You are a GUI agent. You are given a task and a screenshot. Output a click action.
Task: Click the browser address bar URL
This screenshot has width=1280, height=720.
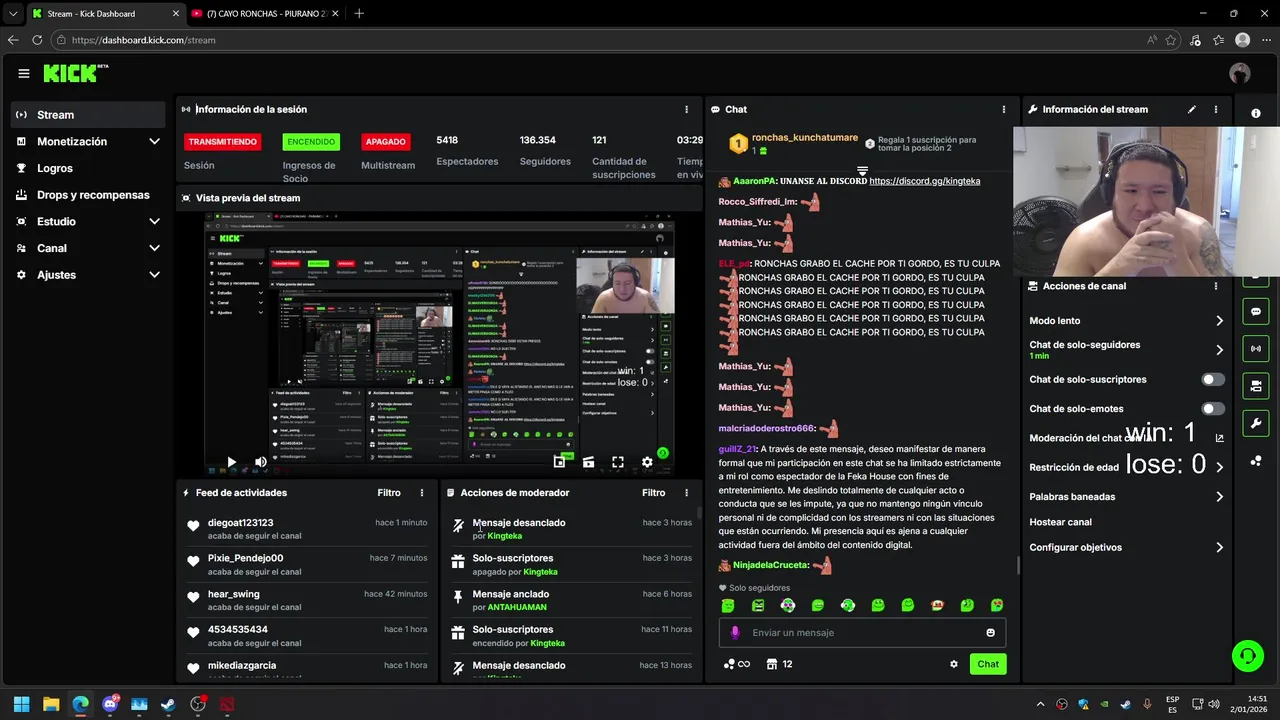pyautogui.click(x=143, y=40)
